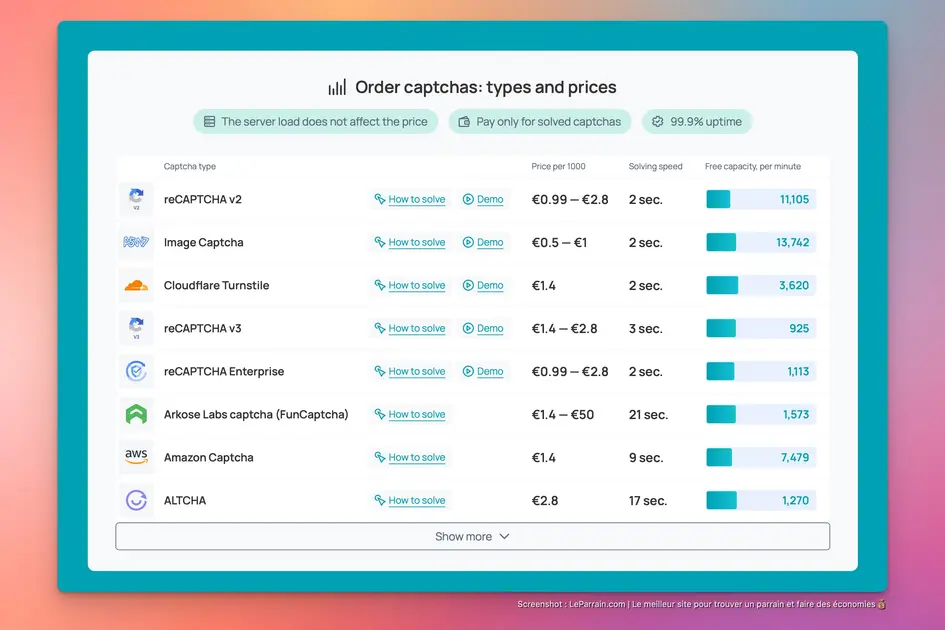Image resolution: width=945 pixels, height=630 pixels.
Task: Click the 1,270 free capacity bar
Action: coord(761,500)
